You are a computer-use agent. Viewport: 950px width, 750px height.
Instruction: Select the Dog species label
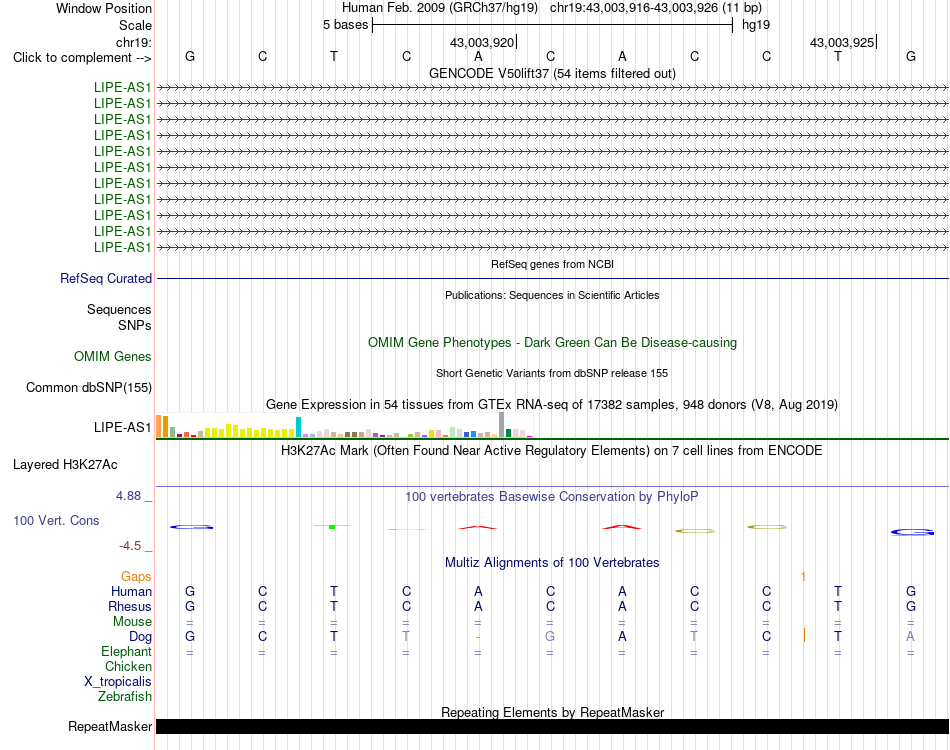140,637
